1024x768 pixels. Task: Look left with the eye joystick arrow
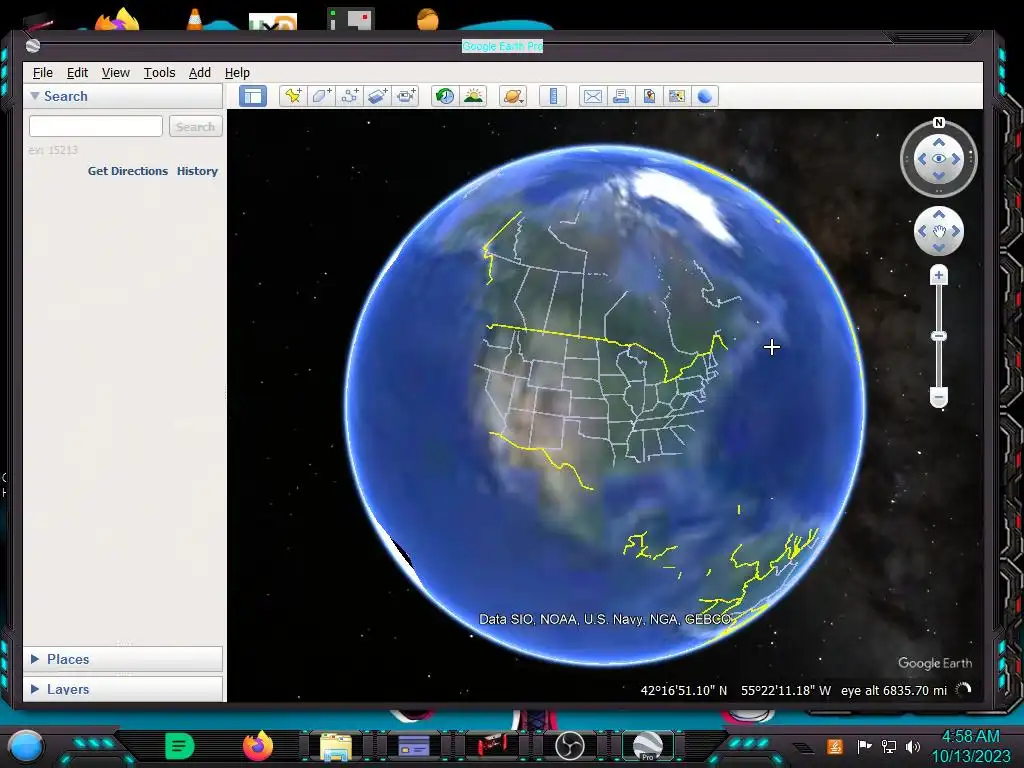click(x=921, y=159)
